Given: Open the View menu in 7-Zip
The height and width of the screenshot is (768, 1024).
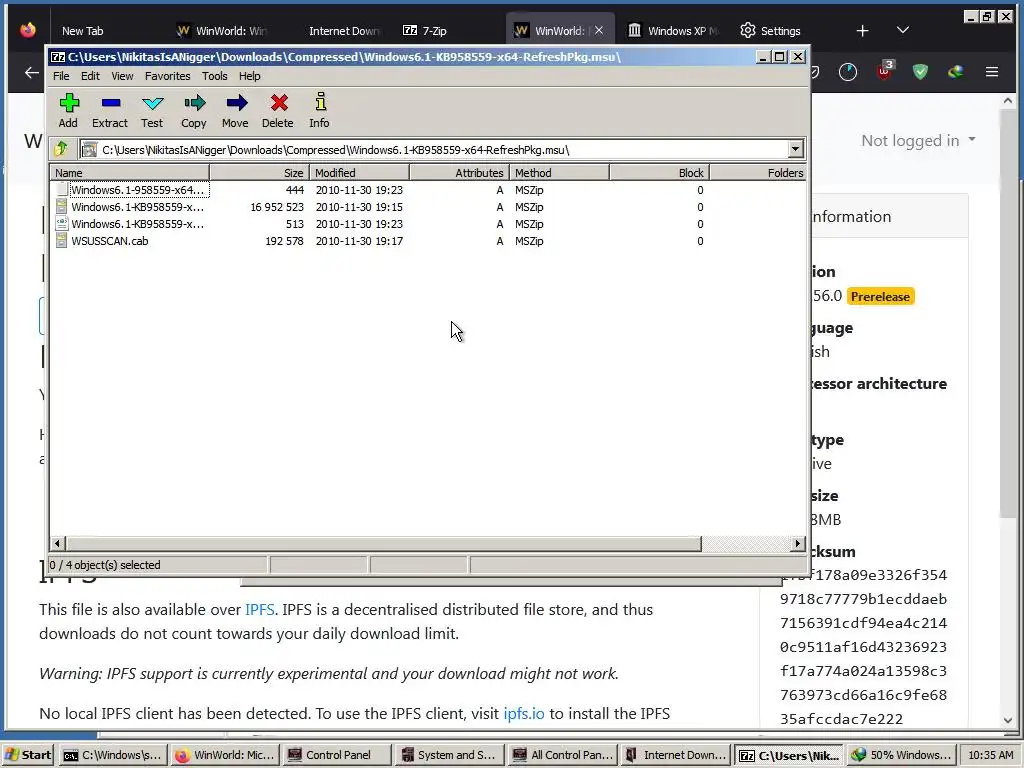Looking at the screenshot, I should 122,76.
